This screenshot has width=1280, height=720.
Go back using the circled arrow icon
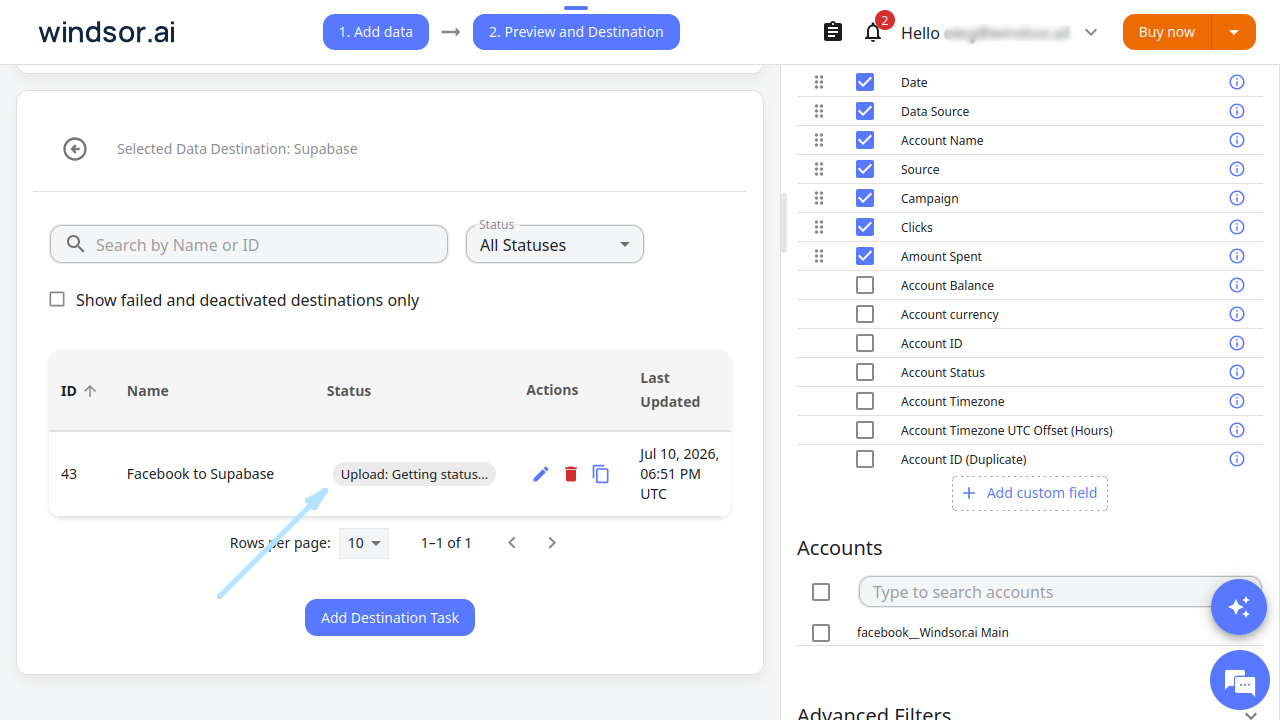[75, 149]
